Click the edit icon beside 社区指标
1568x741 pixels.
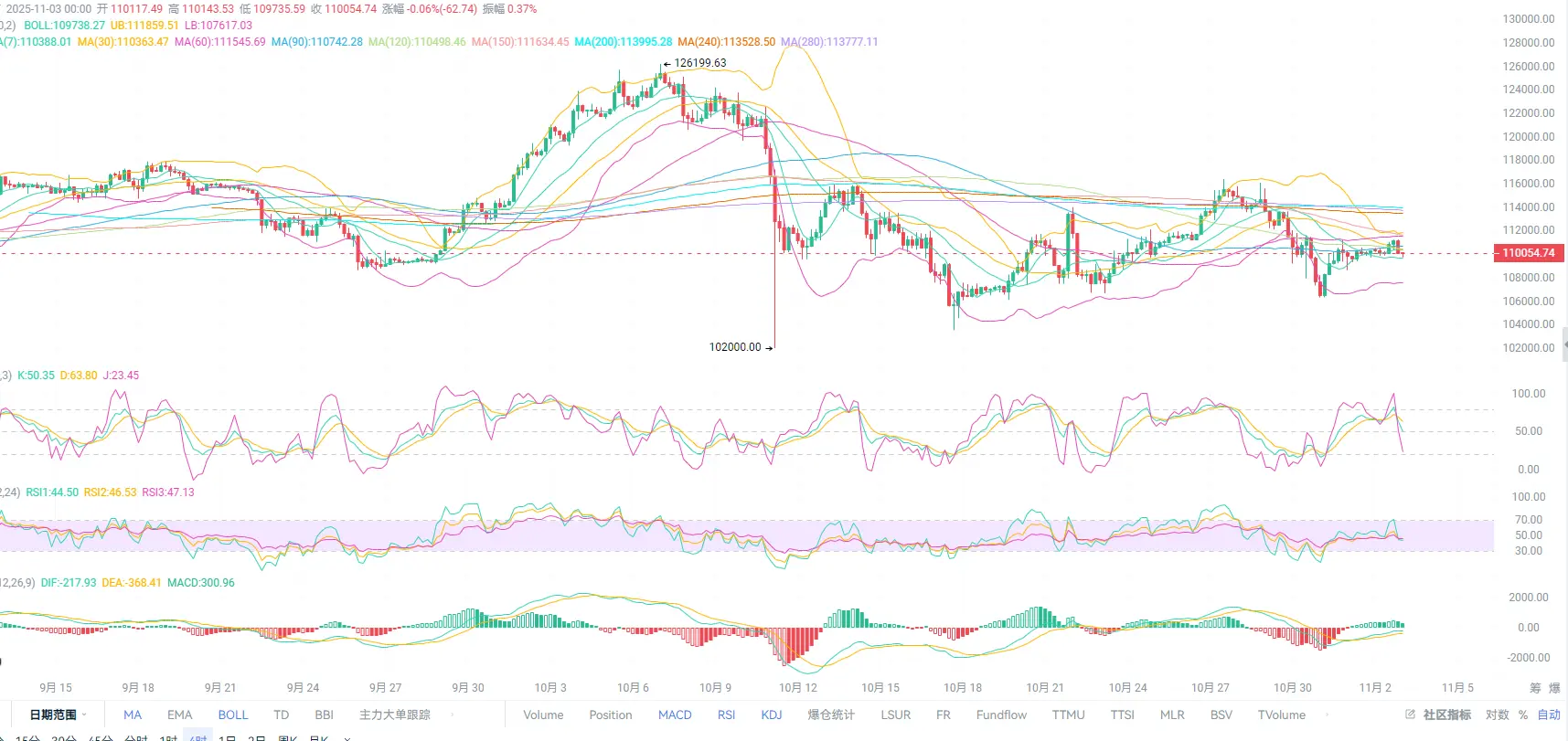pyautogui.click(x=1410, y=715)
